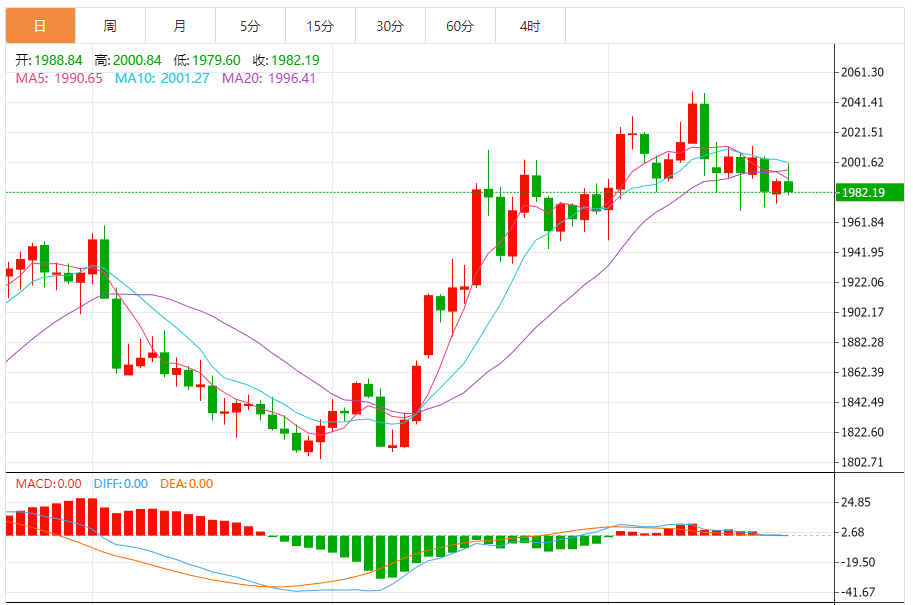Click the 1882.28 price axis label
The width and height of the screenshot is (913, 605).
[862, 342]
